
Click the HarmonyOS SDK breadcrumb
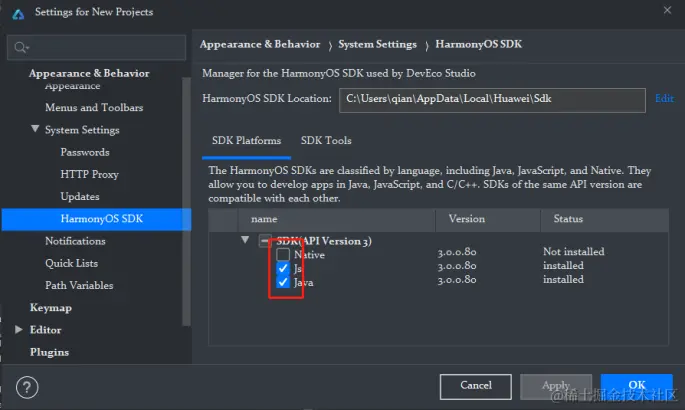pos(478,44)
